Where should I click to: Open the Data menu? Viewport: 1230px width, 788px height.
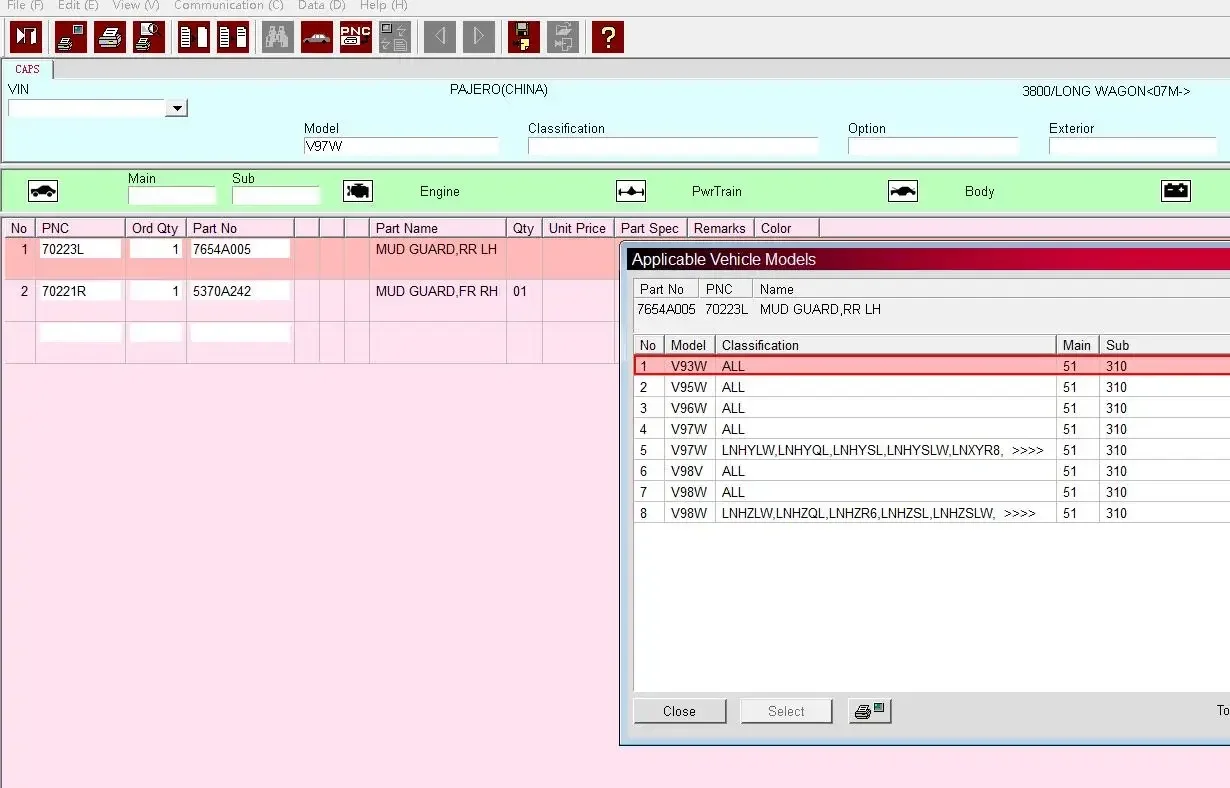(x=322, y=5)
